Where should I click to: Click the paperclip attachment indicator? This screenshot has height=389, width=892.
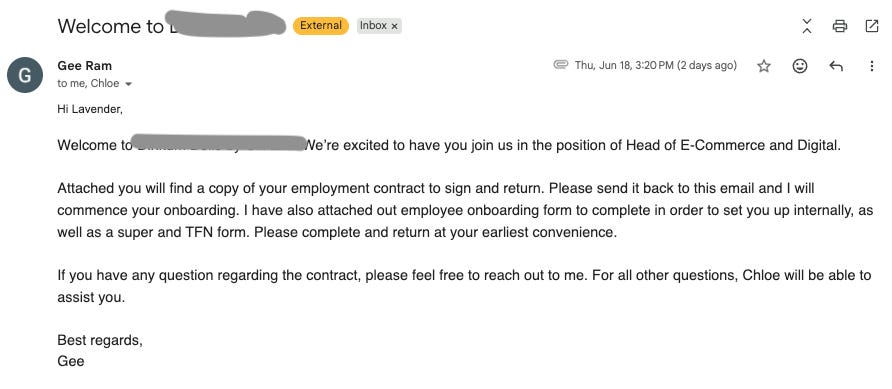tap(560, 64)
